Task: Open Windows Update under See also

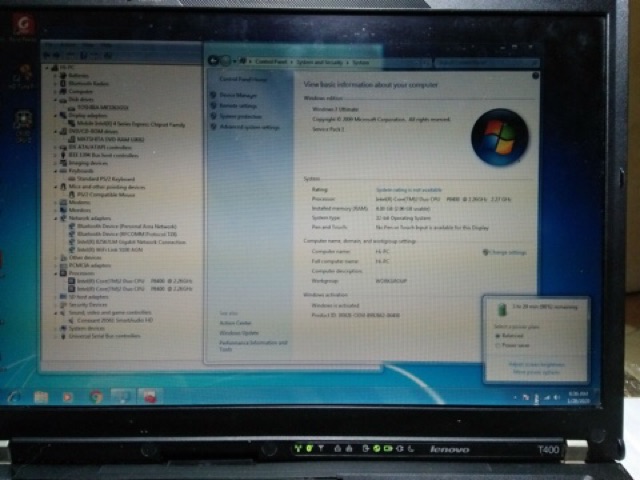Action: click(x=238, y=332)
